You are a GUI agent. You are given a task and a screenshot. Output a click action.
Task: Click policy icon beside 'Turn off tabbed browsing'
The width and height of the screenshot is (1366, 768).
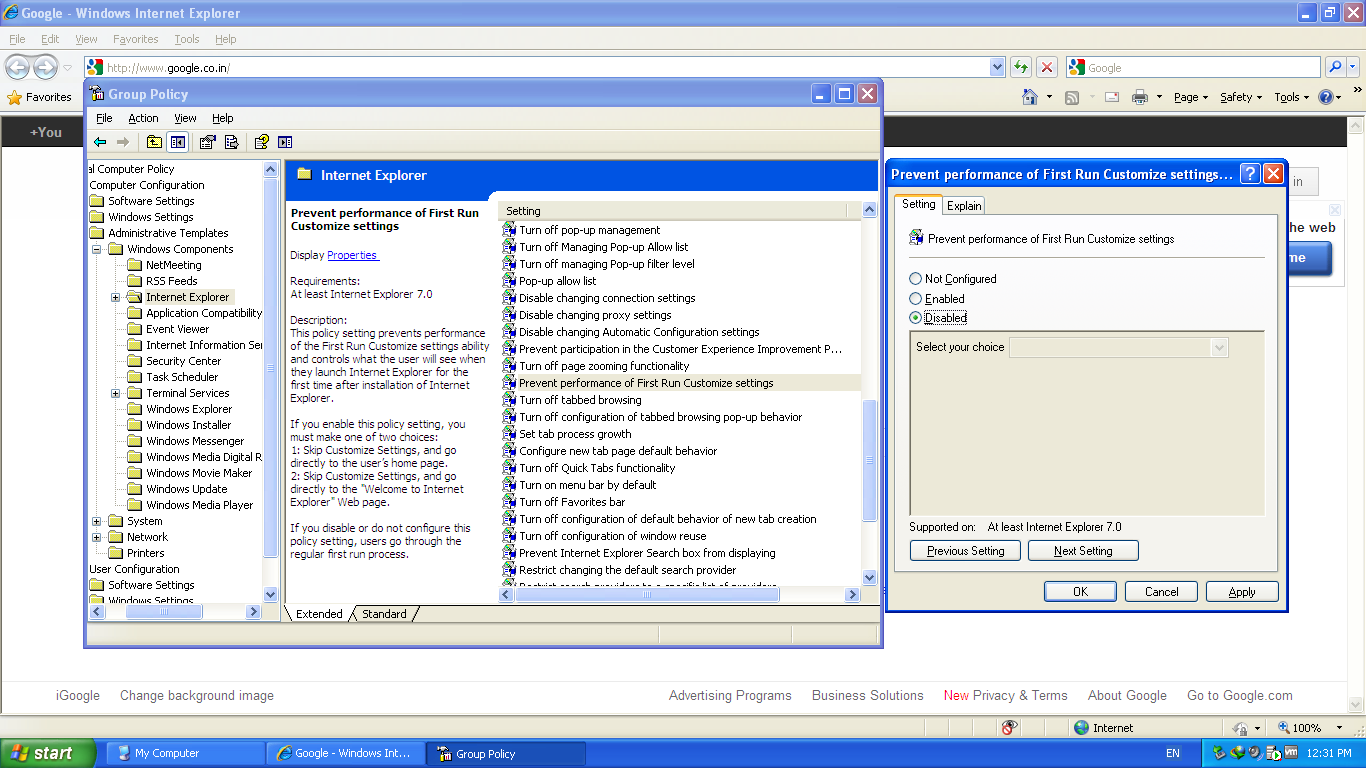click(509, 400)
